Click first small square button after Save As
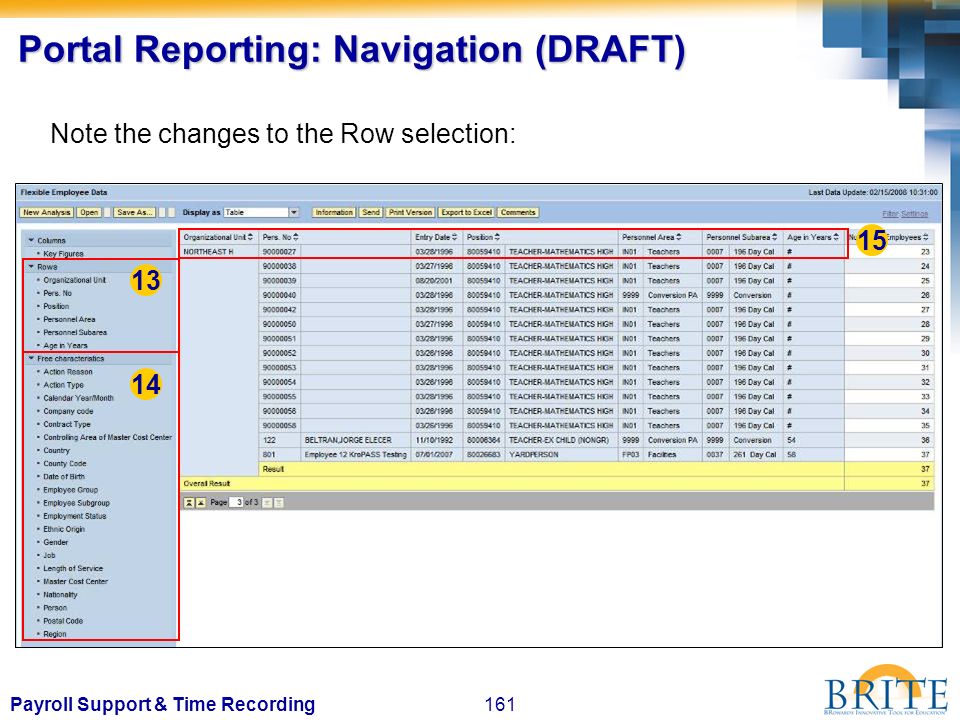Screen dimensions: 960x720 162,212
